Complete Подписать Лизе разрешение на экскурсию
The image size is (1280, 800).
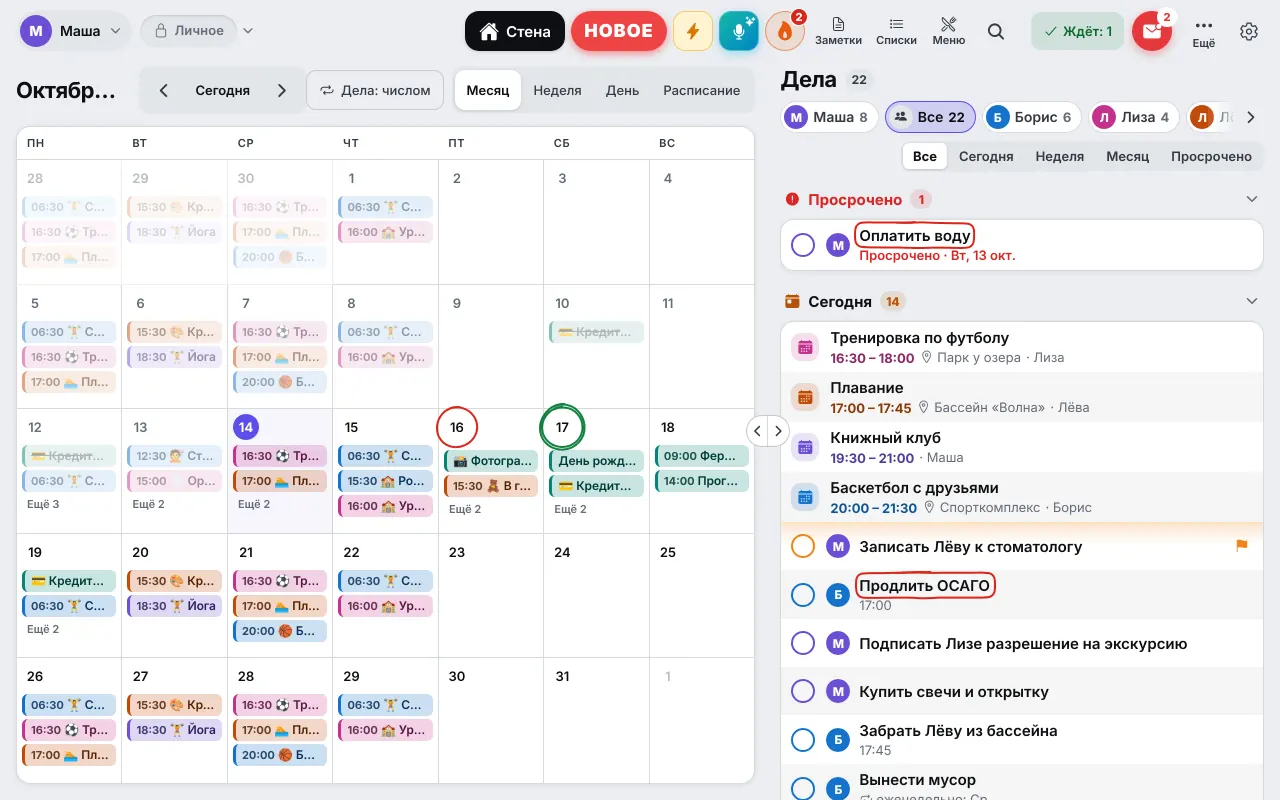click(803, 644)
